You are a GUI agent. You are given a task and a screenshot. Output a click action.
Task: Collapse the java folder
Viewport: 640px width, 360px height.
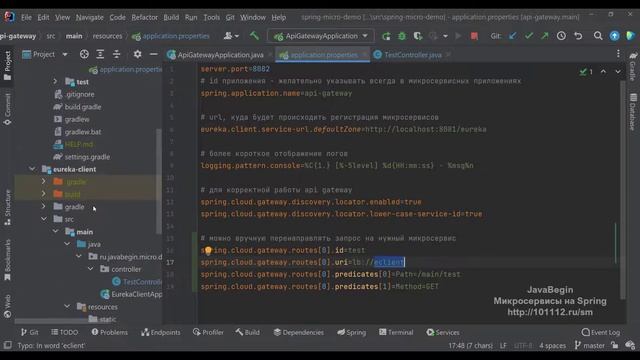[x=67, y=244]
